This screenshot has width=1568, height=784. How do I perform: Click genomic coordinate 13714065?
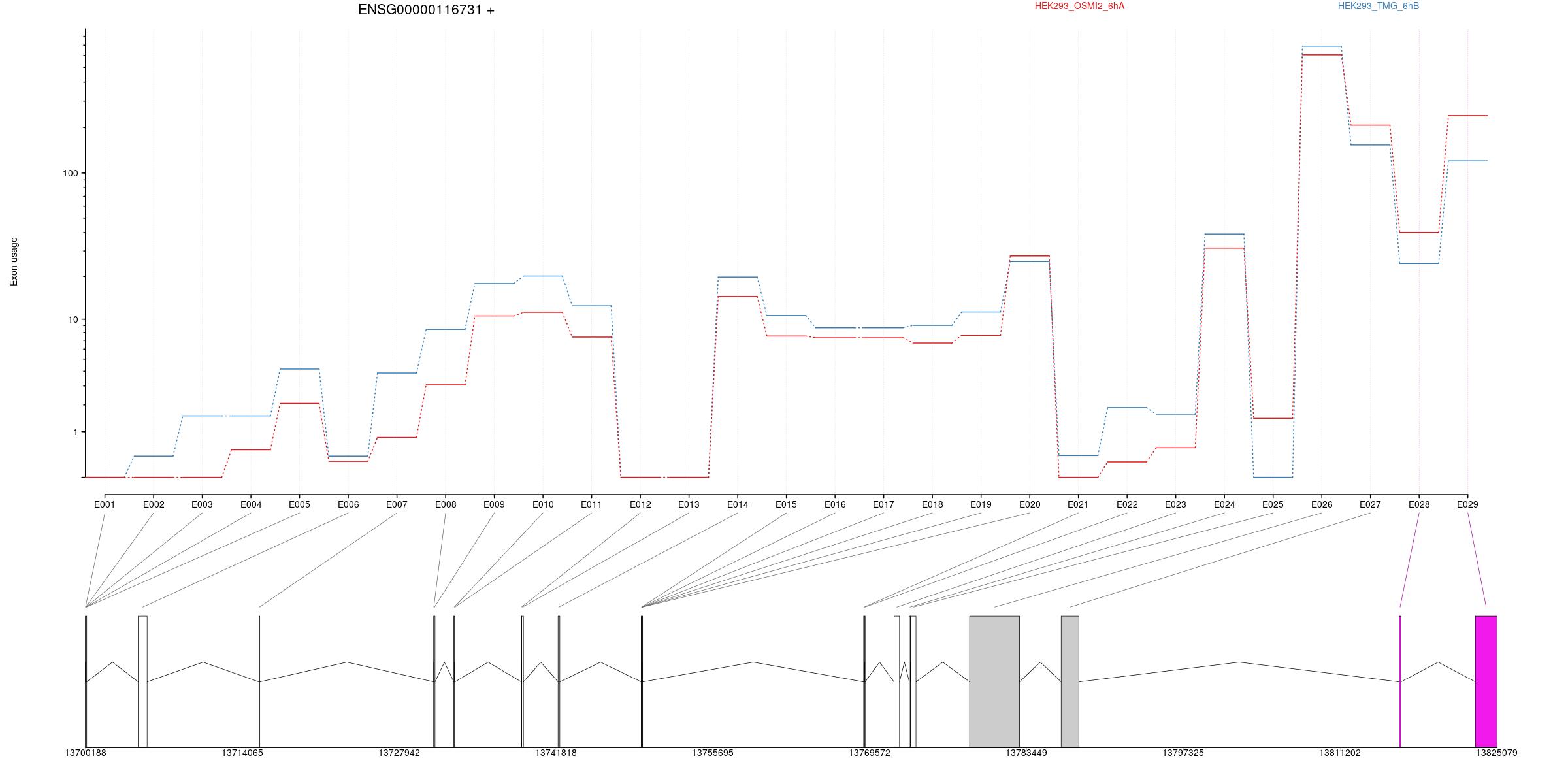[242, 753]
